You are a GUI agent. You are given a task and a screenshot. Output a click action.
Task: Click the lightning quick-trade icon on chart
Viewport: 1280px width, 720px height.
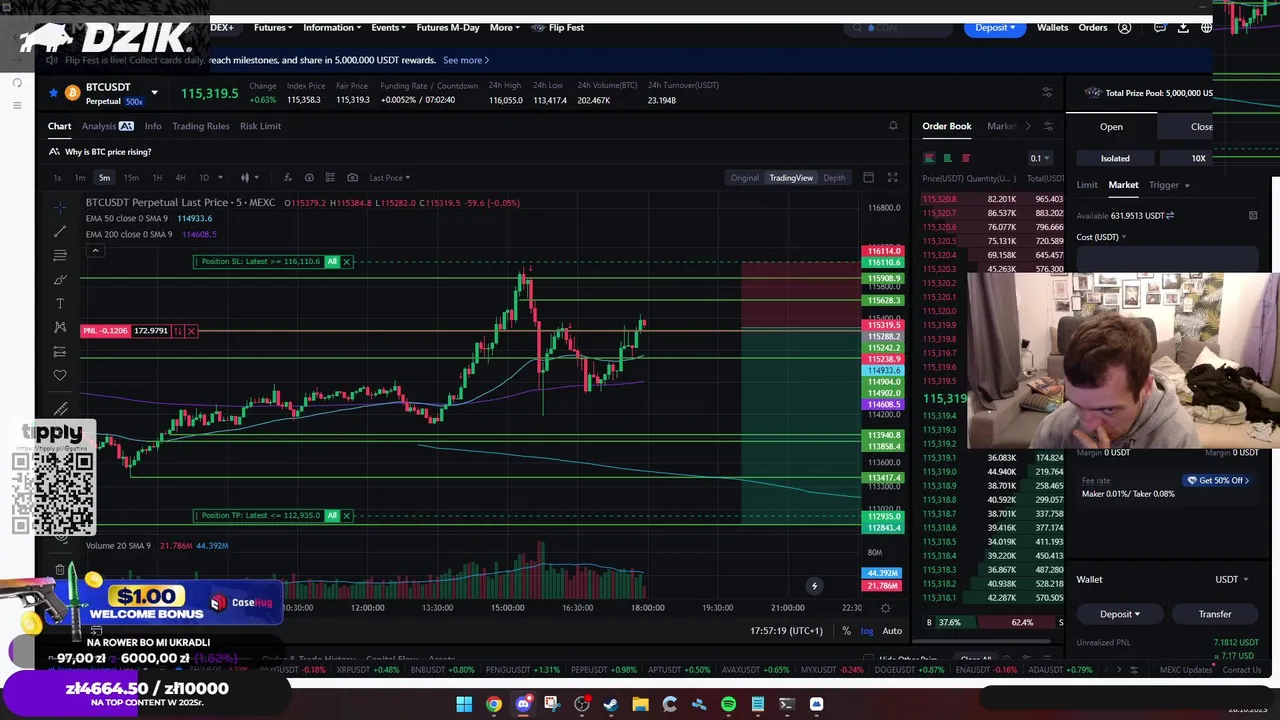click(x=814, y=586)
